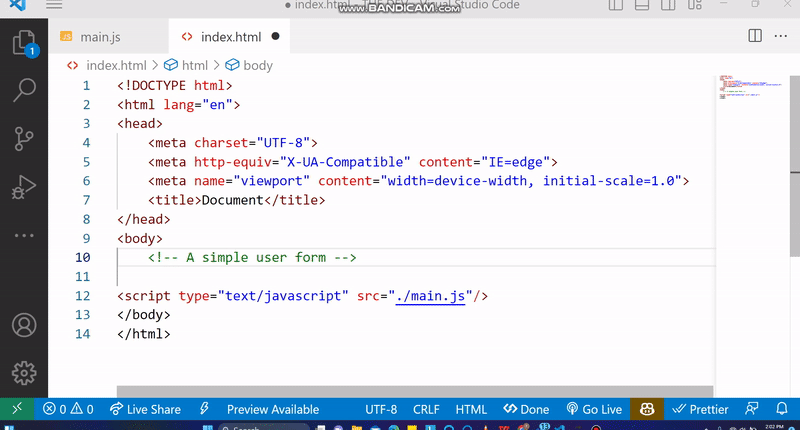Open the feedback icon in status bar
Screen dimensions: 800x430
(x=752, y=409)
